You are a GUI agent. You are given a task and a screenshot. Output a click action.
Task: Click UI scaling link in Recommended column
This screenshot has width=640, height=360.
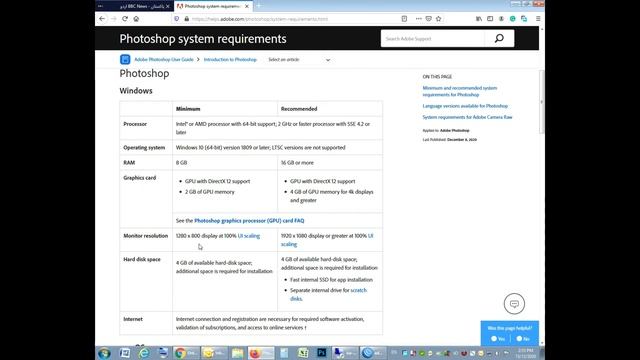[x=327, y=240]
